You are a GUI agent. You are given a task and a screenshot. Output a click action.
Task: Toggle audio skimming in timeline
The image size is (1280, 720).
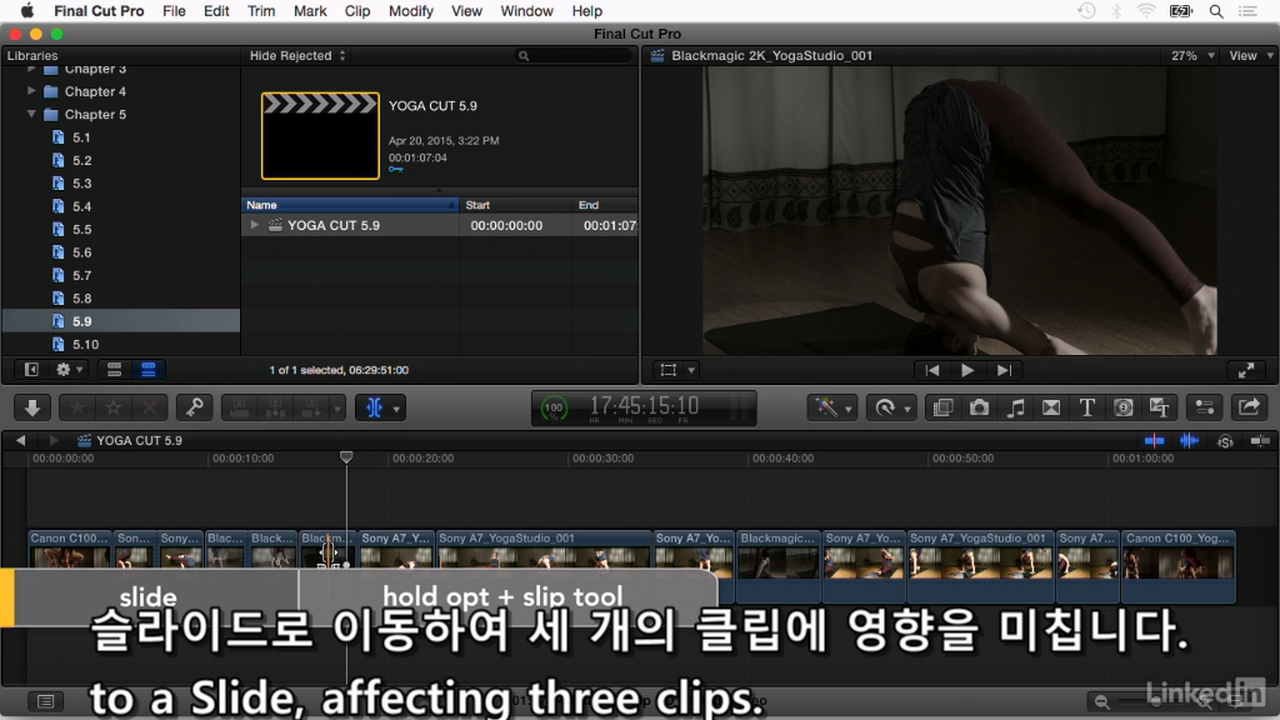pos(1189,440)
